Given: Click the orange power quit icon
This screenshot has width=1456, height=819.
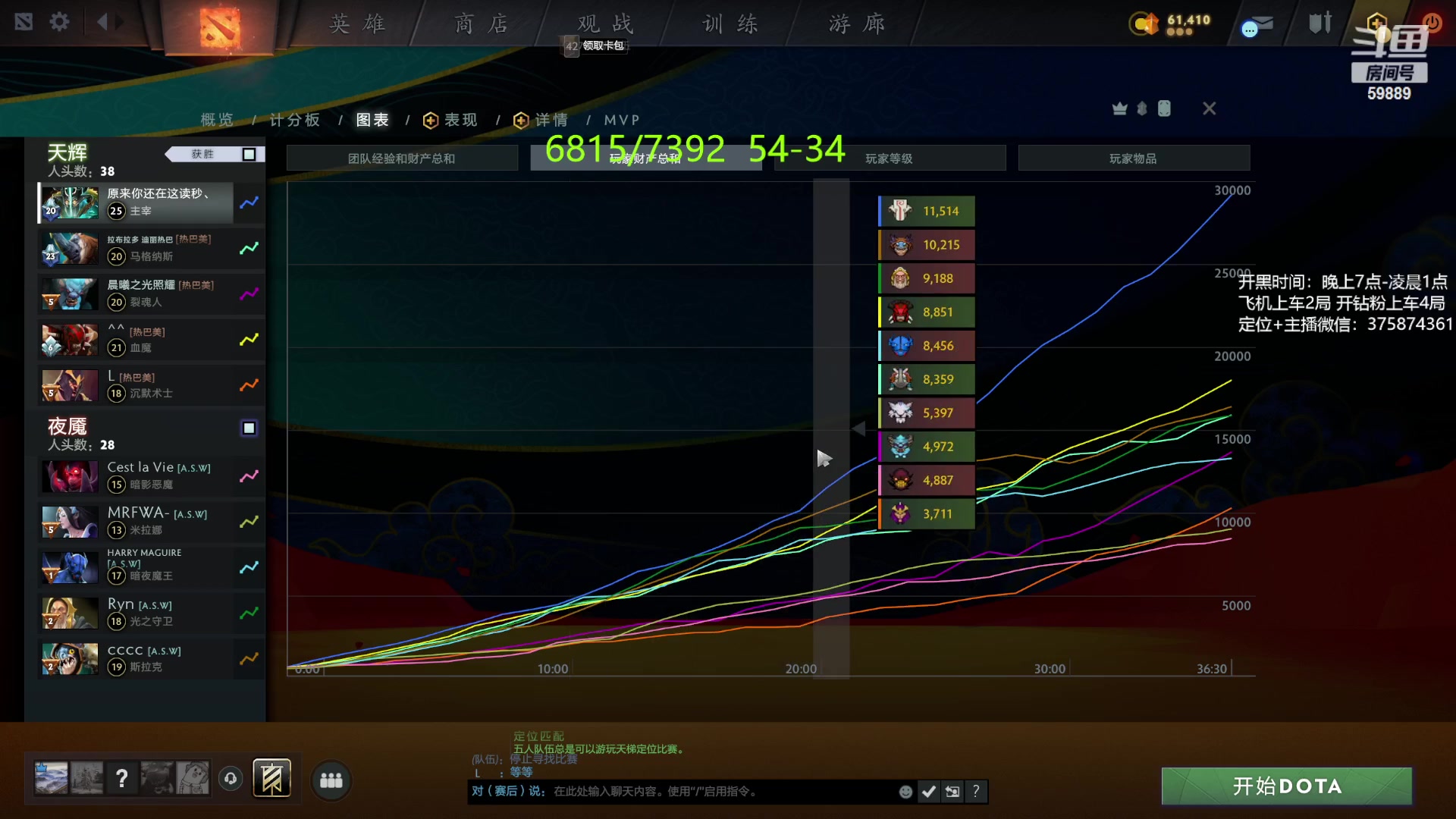Looking at the screenshot, I should click(1432, 22).
